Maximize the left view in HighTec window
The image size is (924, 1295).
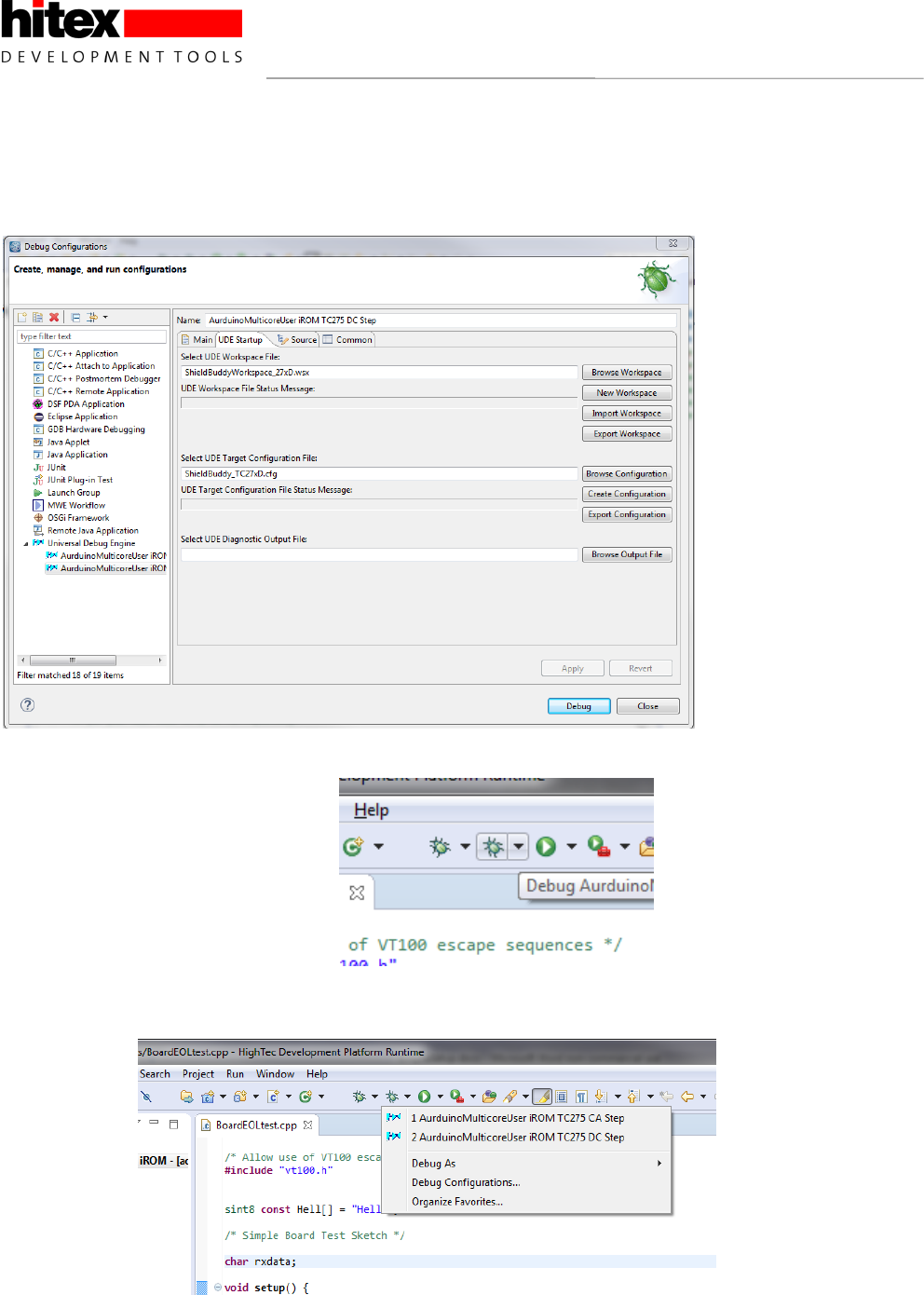[173, 1124]
